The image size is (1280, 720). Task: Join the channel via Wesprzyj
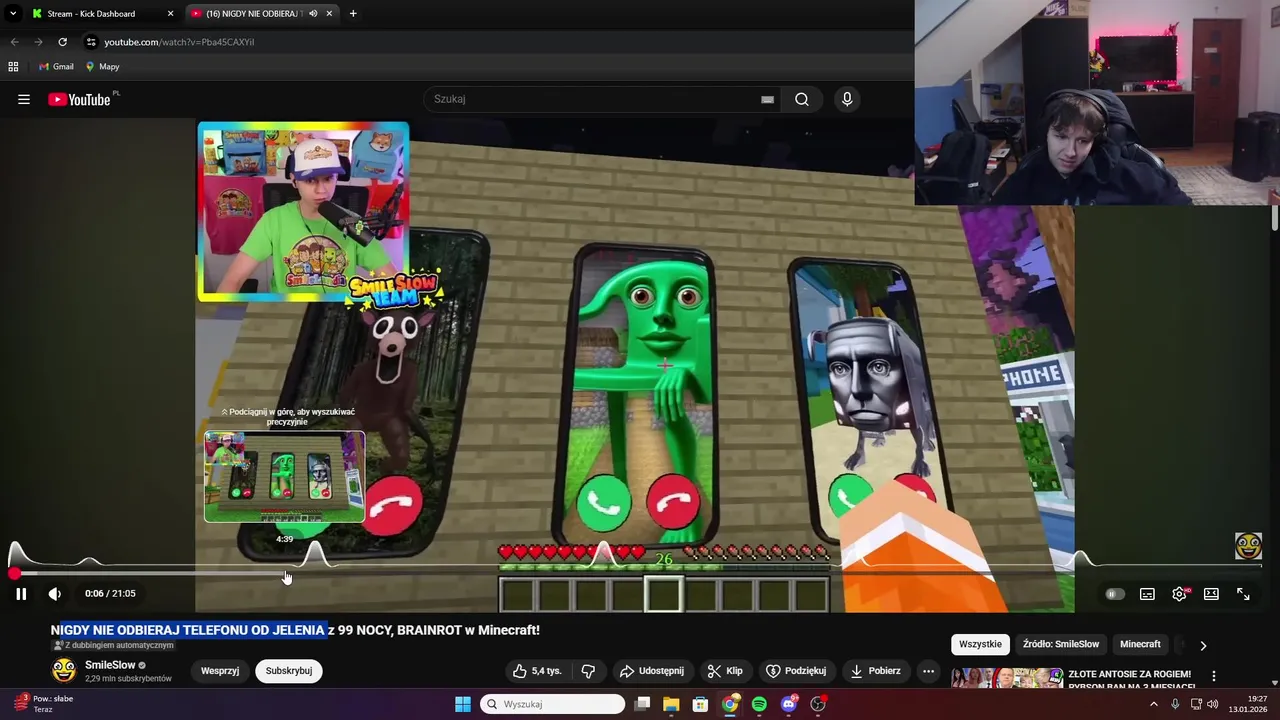(220, 671)
